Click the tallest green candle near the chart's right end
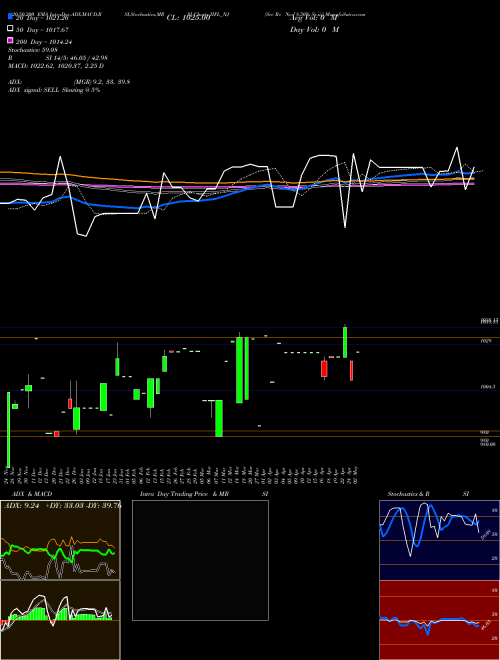The width and height of the screenshot is (500, 660). coord(345,342)
